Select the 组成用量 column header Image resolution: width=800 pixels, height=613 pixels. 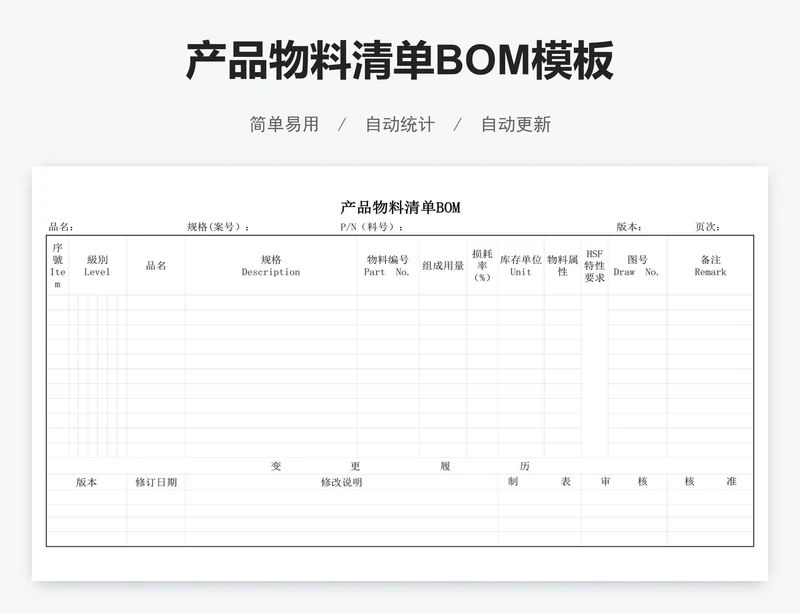click(x=443, y=265)
